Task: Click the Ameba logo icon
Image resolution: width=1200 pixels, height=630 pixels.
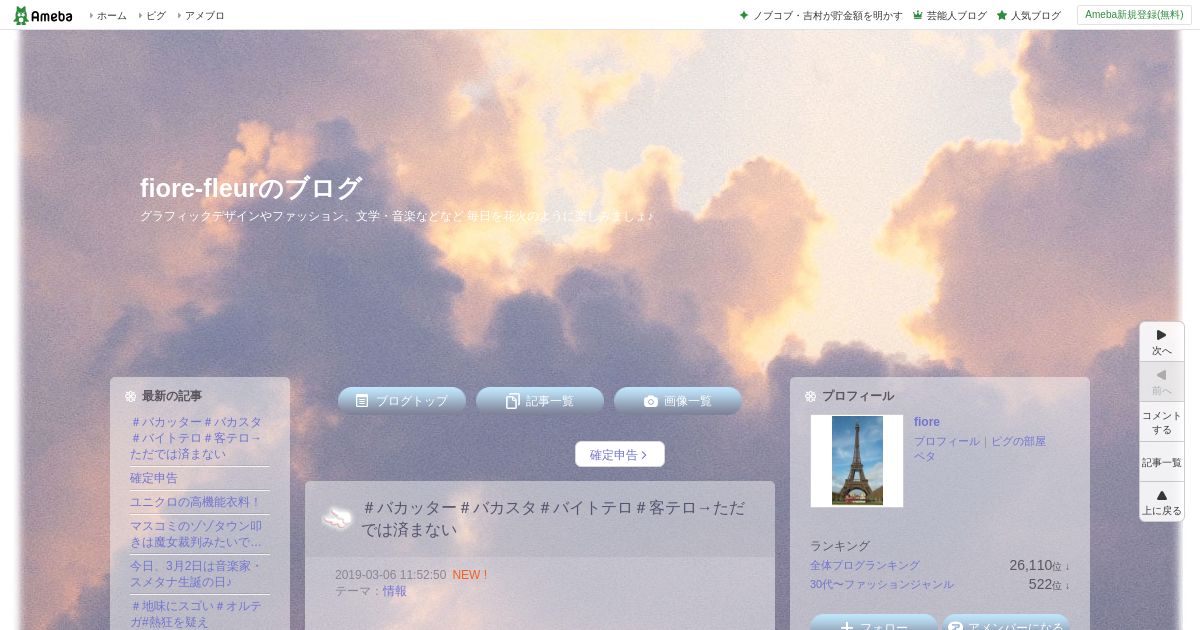Action: (42, 15)
